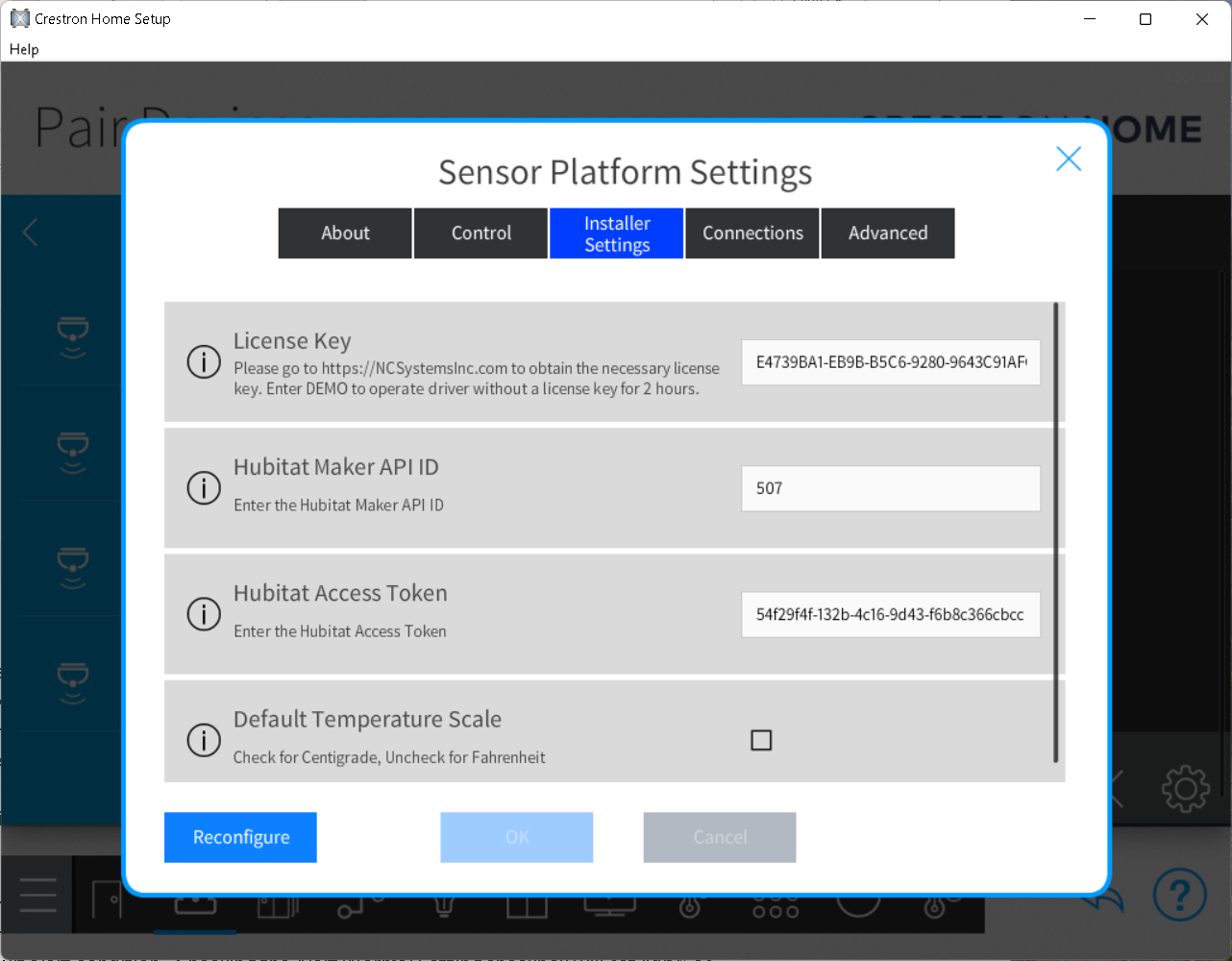
Task: Select the Installer Settings tab
Action: pyautogui.click(x=617, y=234)
